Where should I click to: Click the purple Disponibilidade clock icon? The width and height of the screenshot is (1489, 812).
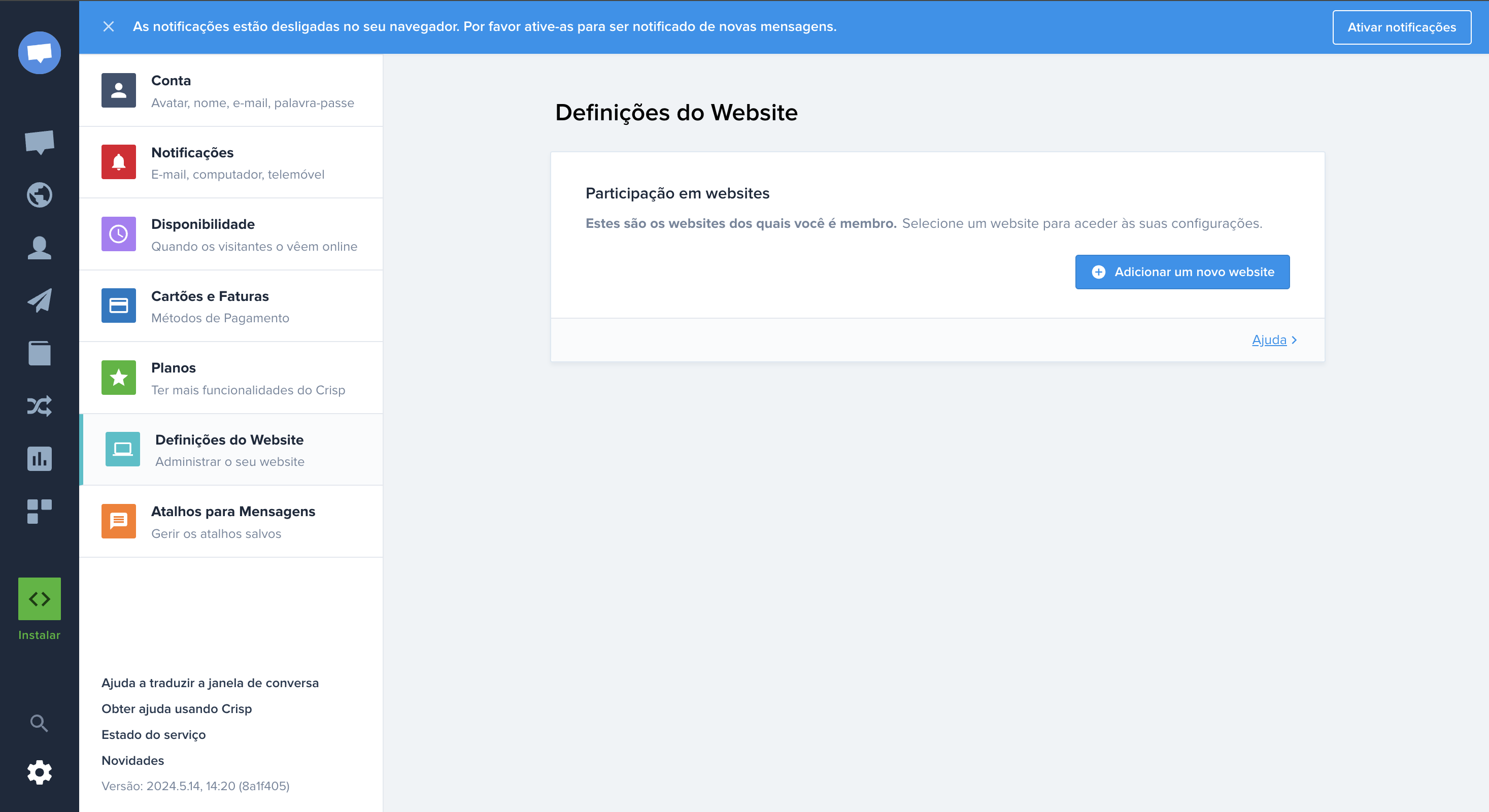coord(118,234)
